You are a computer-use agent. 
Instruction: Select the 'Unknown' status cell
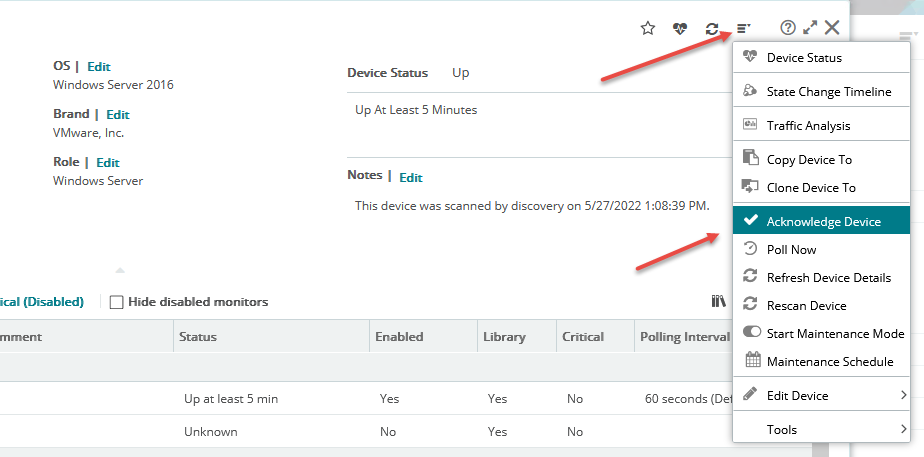pos(211,432)
